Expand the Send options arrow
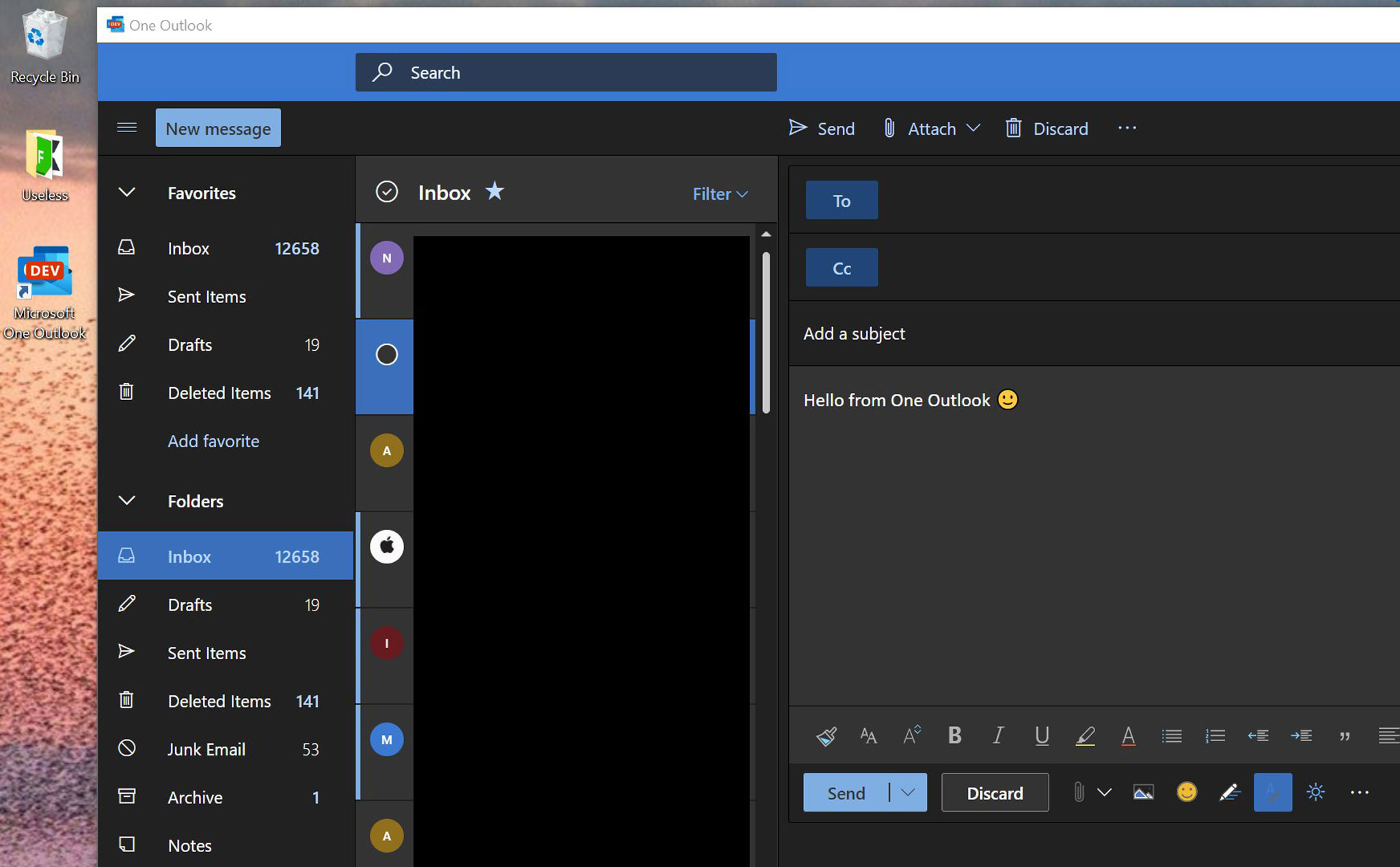 coord(908,792)
